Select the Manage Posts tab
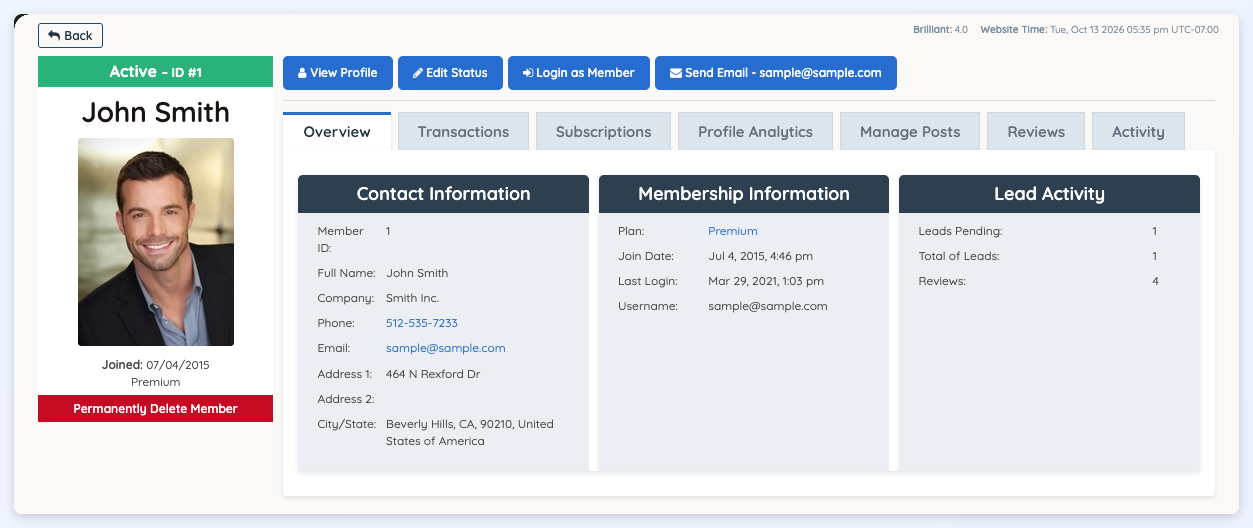The height and width of the screenshot is (528, 1253). coord(910,131)
